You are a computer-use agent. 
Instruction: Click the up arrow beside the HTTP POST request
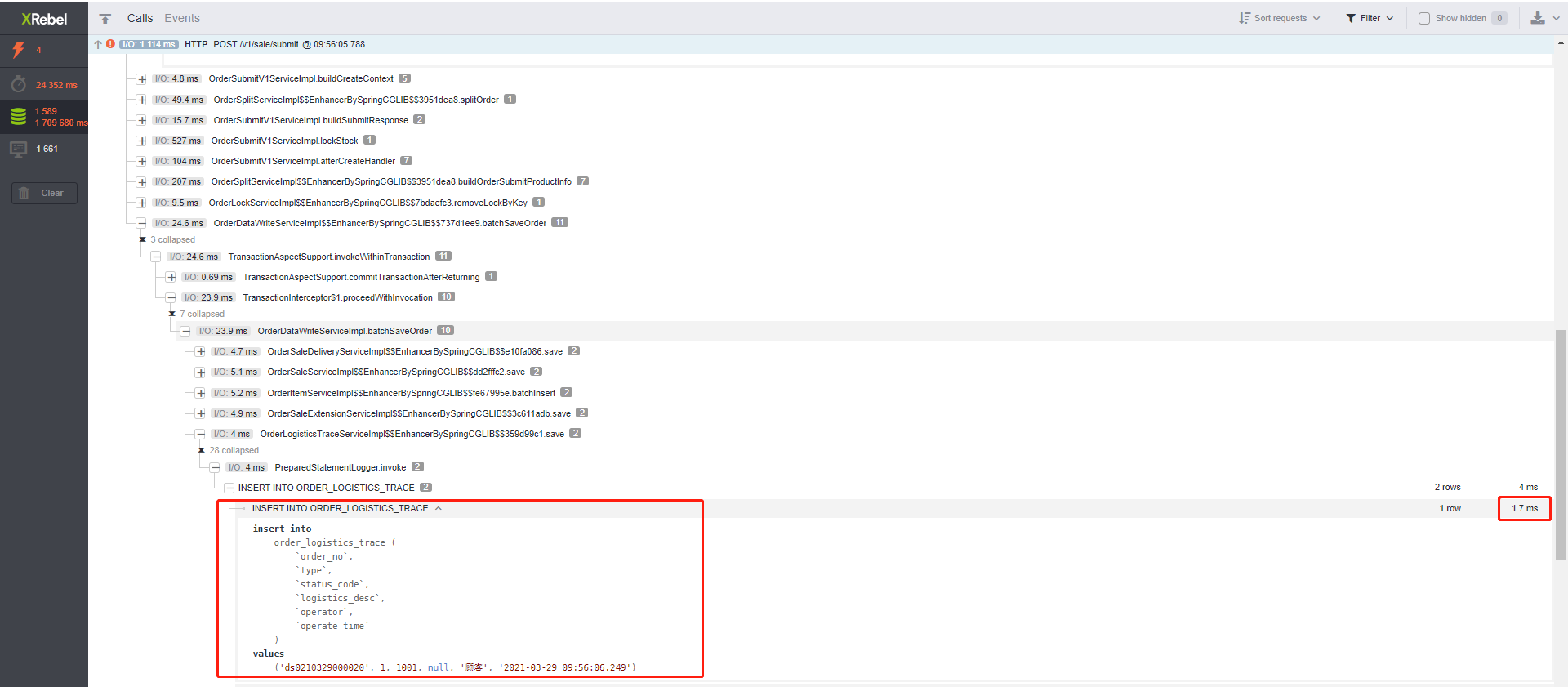point(98,44)
